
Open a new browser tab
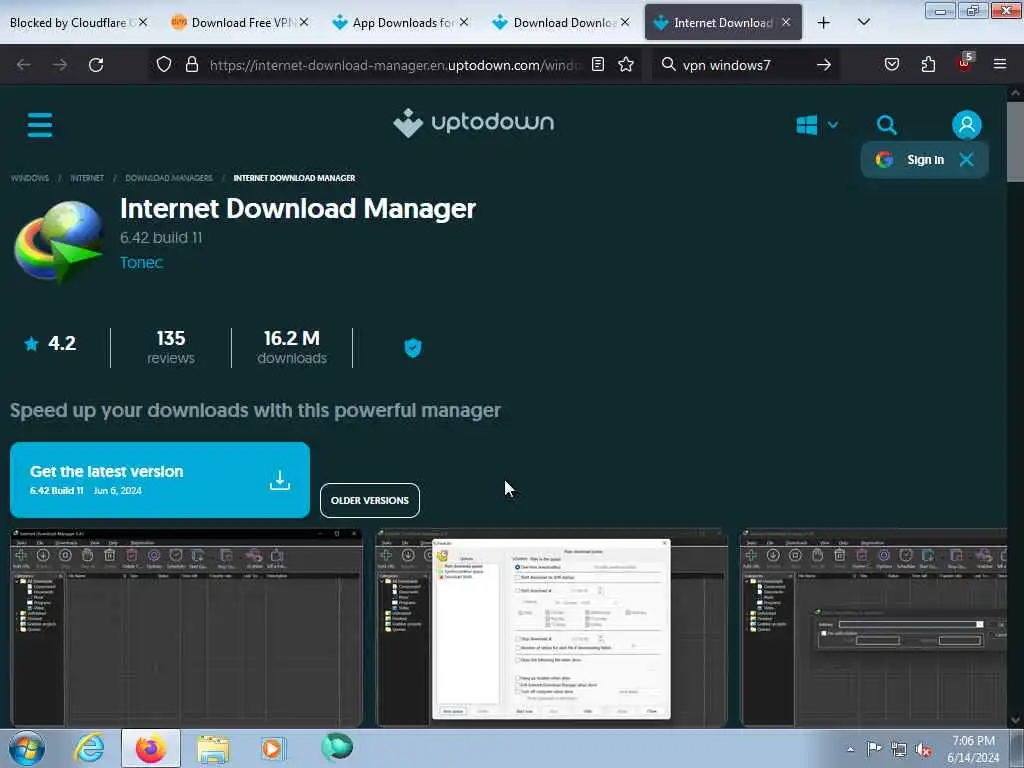(x=824, y=23)
